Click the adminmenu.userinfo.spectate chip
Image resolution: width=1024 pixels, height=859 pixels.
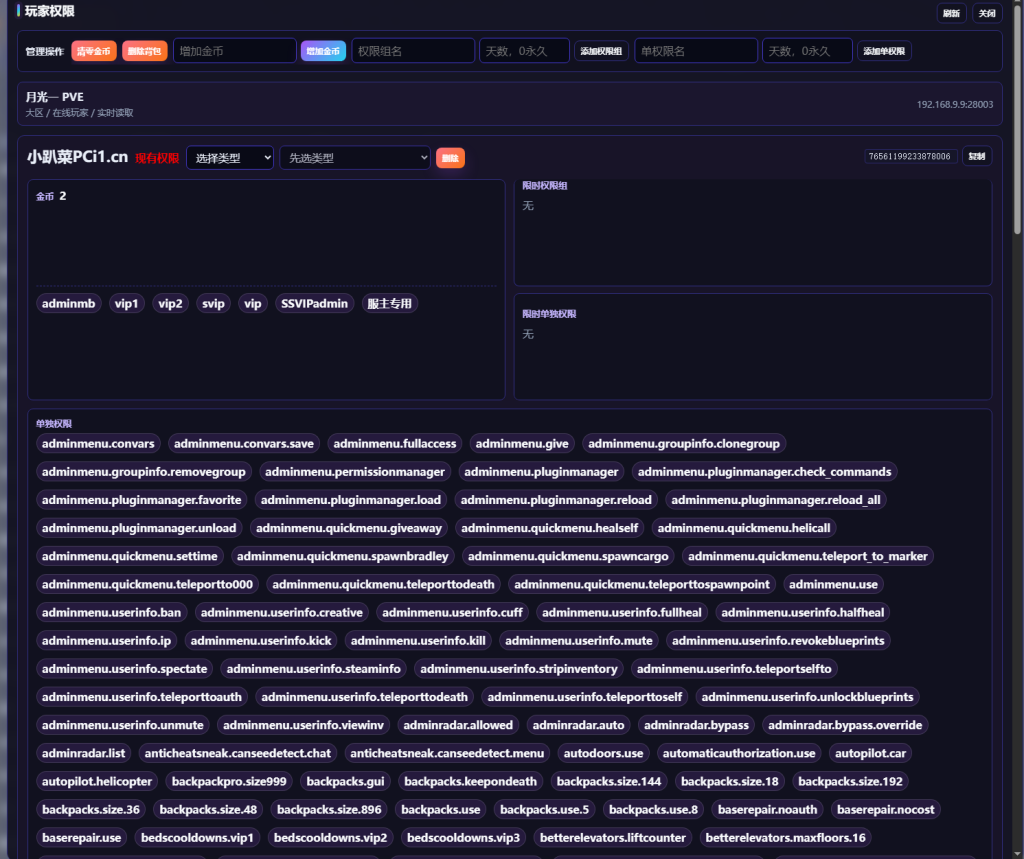[x=124, y=668]
